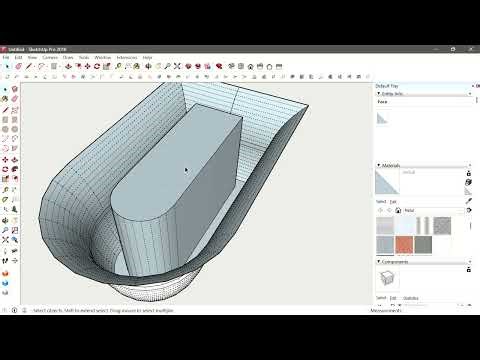This screenshot has width=480, height=360.
Task: Open the Camera menu
Action: tap(50, 58)
